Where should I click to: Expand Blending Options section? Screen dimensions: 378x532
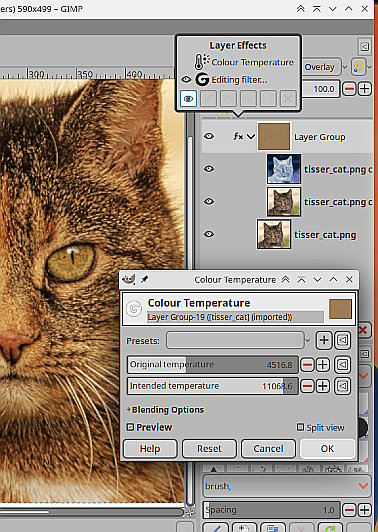tap(165, 410)
